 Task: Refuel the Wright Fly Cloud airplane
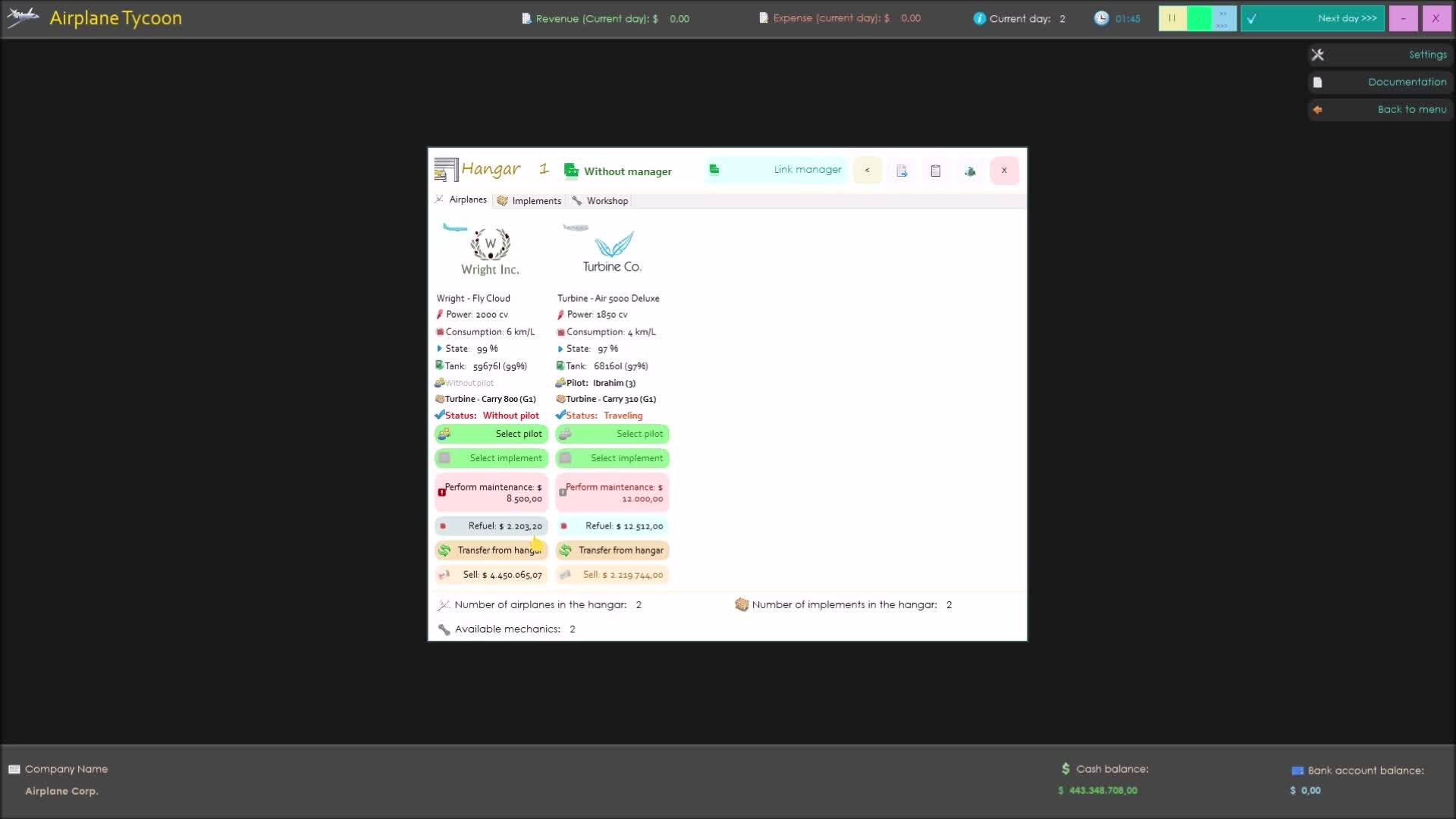[x=491, y=526]
